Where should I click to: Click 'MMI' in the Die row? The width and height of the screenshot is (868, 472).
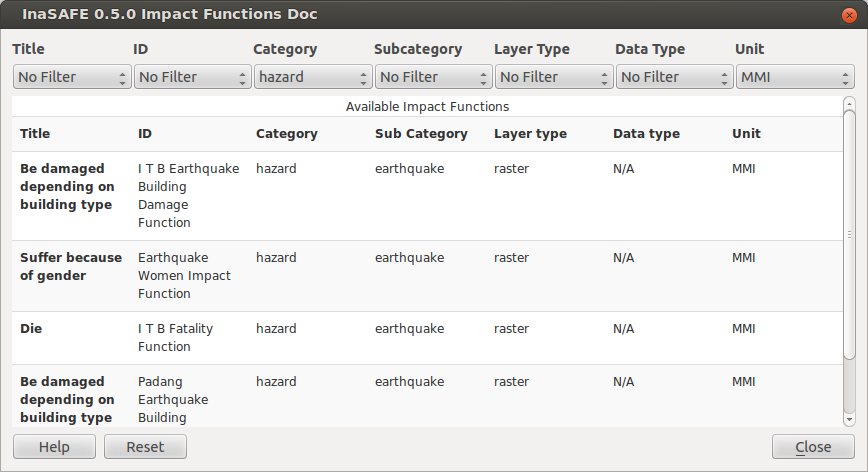coord(743,328)
